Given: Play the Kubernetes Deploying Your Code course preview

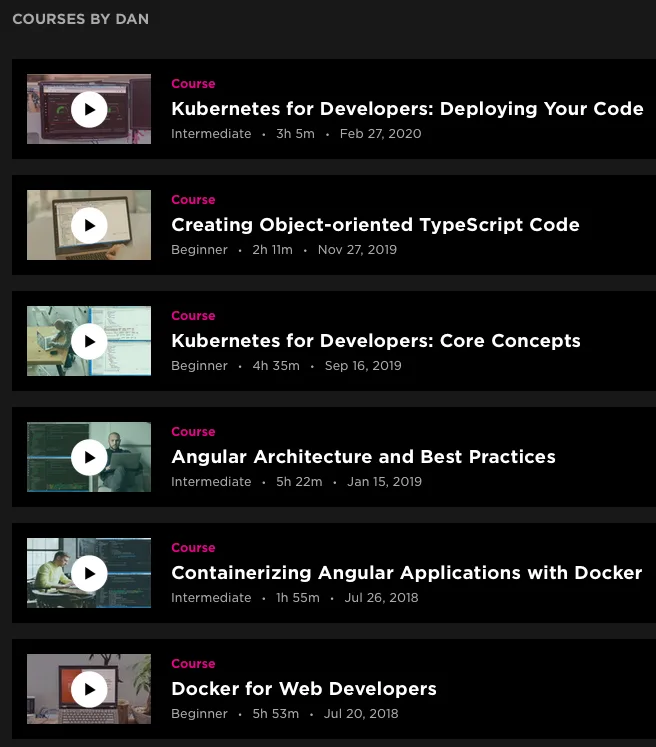Looking at the screenshot, I should [89, 109].
